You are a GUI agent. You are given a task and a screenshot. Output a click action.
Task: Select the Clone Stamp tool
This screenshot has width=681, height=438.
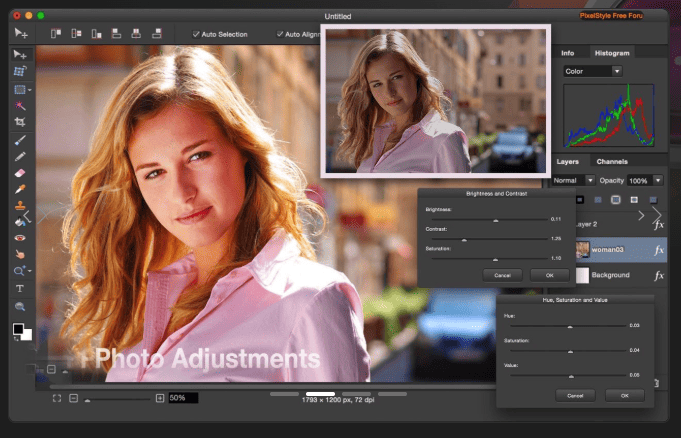click(20, 206)
